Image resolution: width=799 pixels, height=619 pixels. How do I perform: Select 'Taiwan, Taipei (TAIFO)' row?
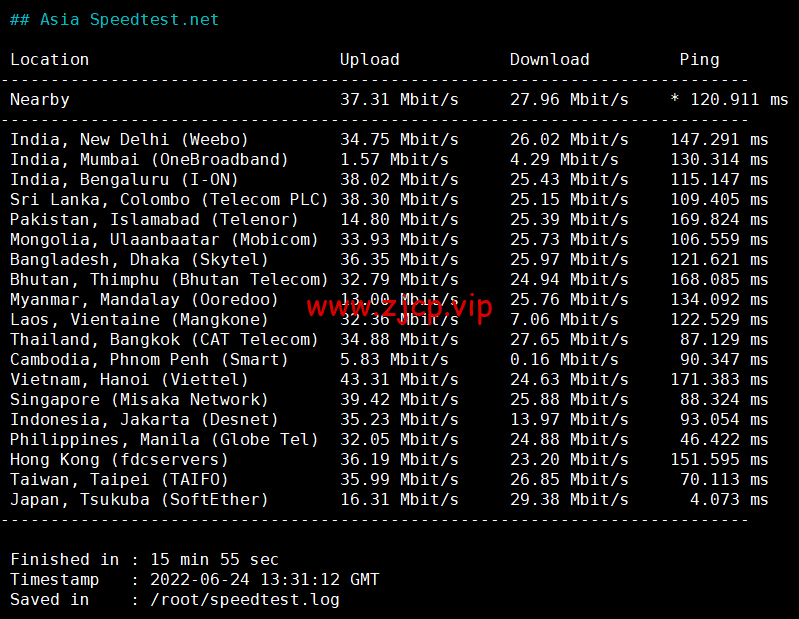pyautogui.click(x=389, y=479)
